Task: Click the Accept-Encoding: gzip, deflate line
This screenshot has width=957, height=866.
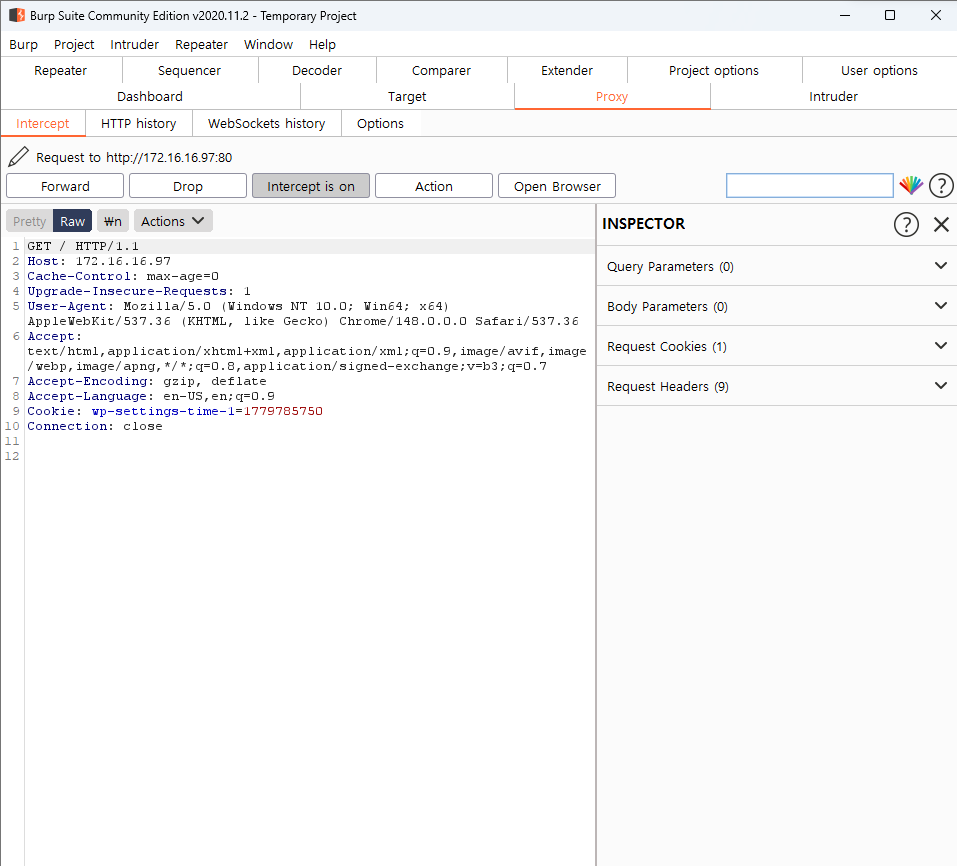Action: 146,381
